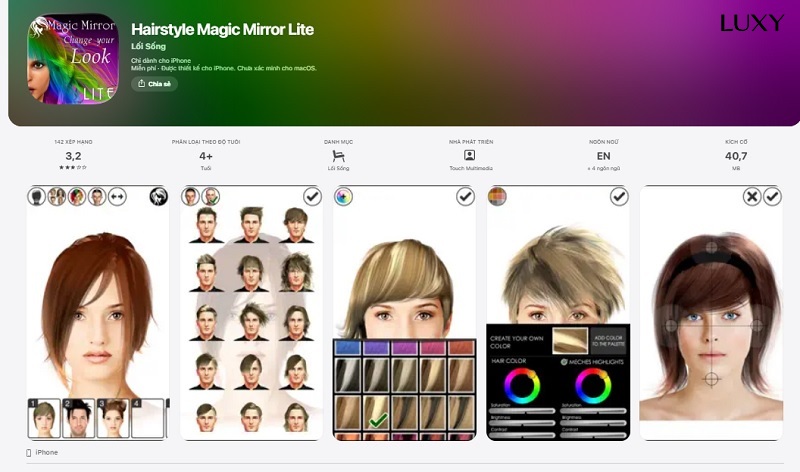Click the rainbow hair color icon in first screenshot

point(77,196)
